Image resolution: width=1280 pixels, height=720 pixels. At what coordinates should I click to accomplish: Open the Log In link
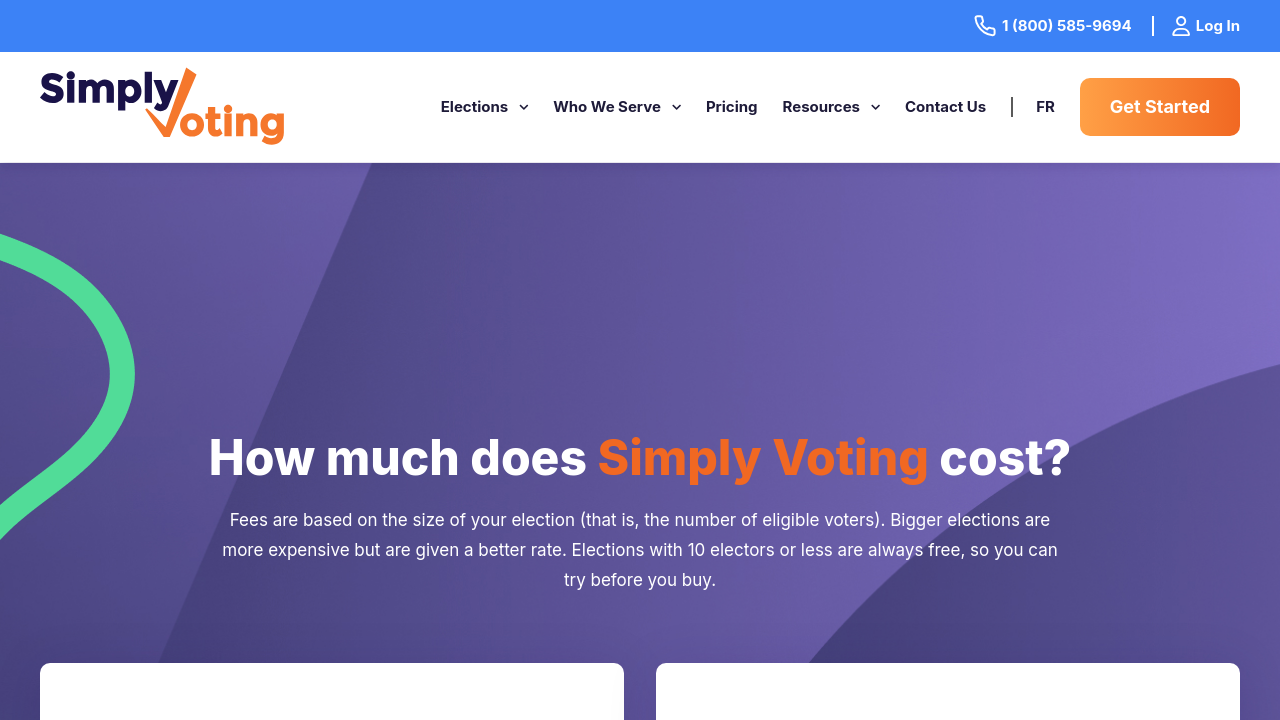tap(1217, 26)
